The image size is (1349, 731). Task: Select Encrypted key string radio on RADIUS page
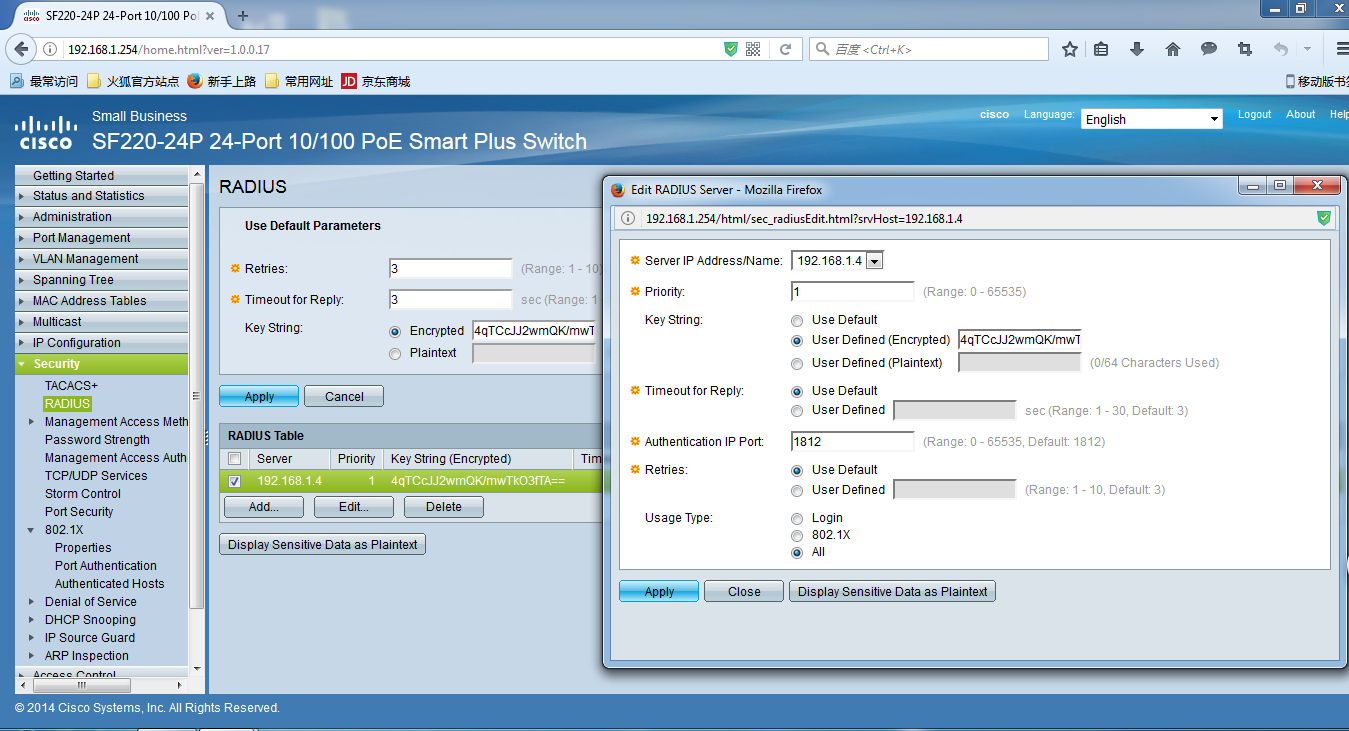tap(395, 331)
